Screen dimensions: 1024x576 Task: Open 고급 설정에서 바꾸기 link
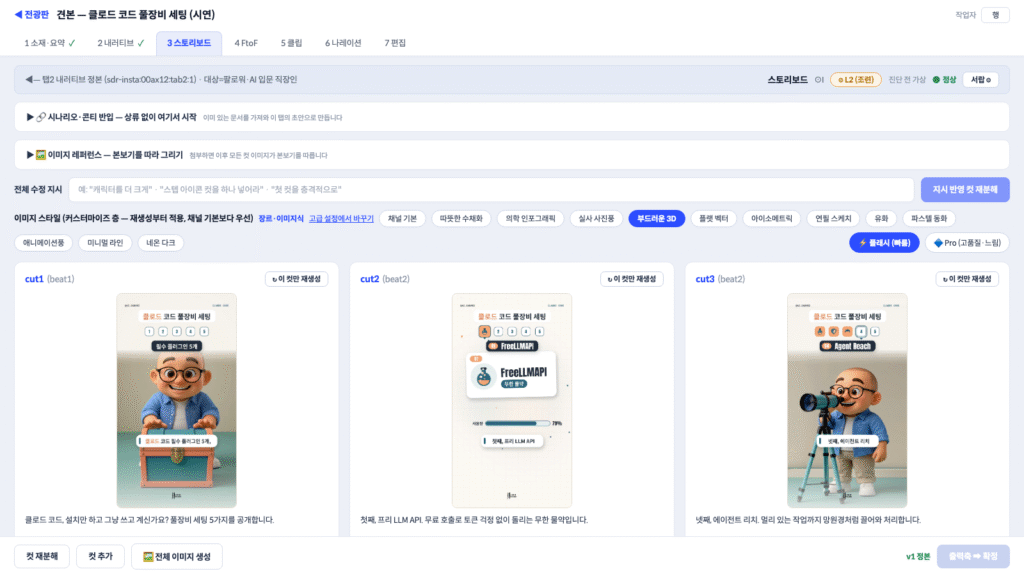(x=341, y=219)
